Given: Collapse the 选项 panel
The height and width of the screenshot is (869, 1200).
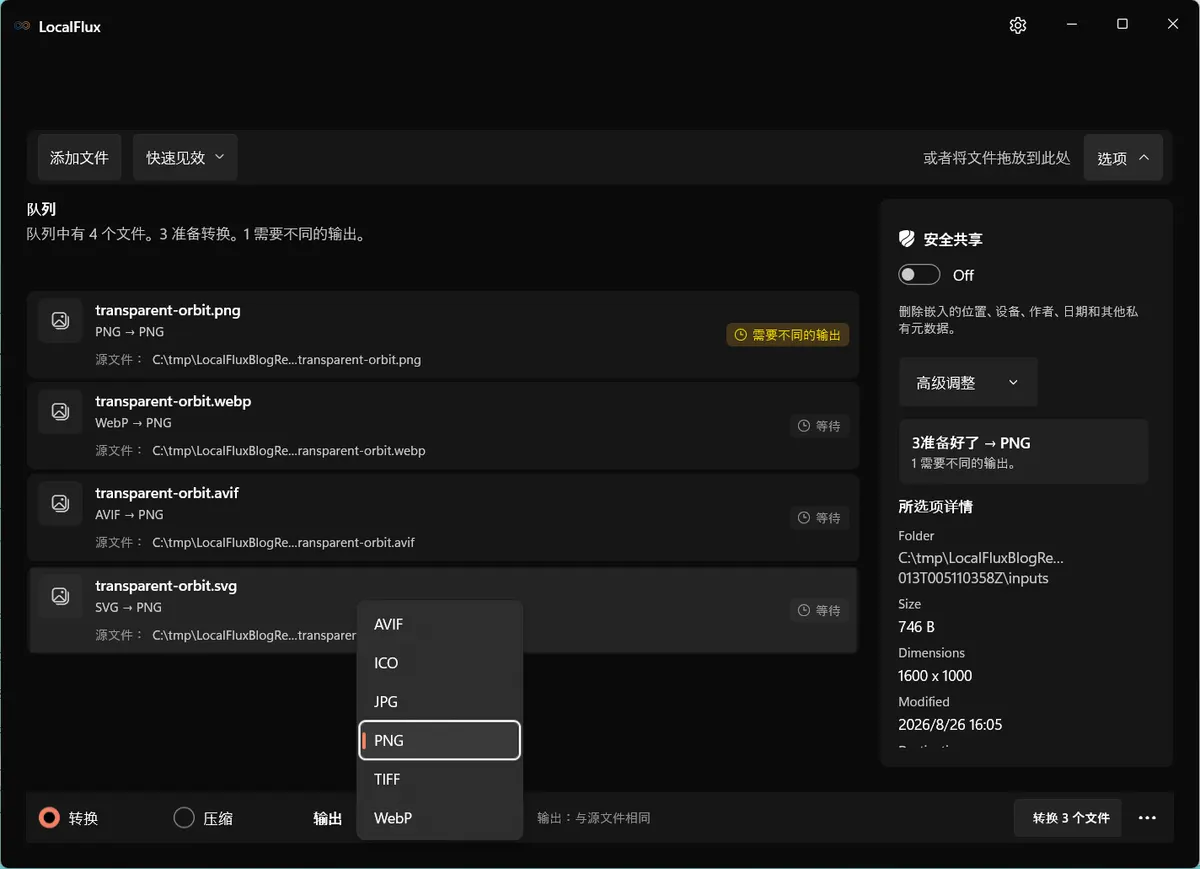Looking at the screenshot, I should coord(1123,157).
